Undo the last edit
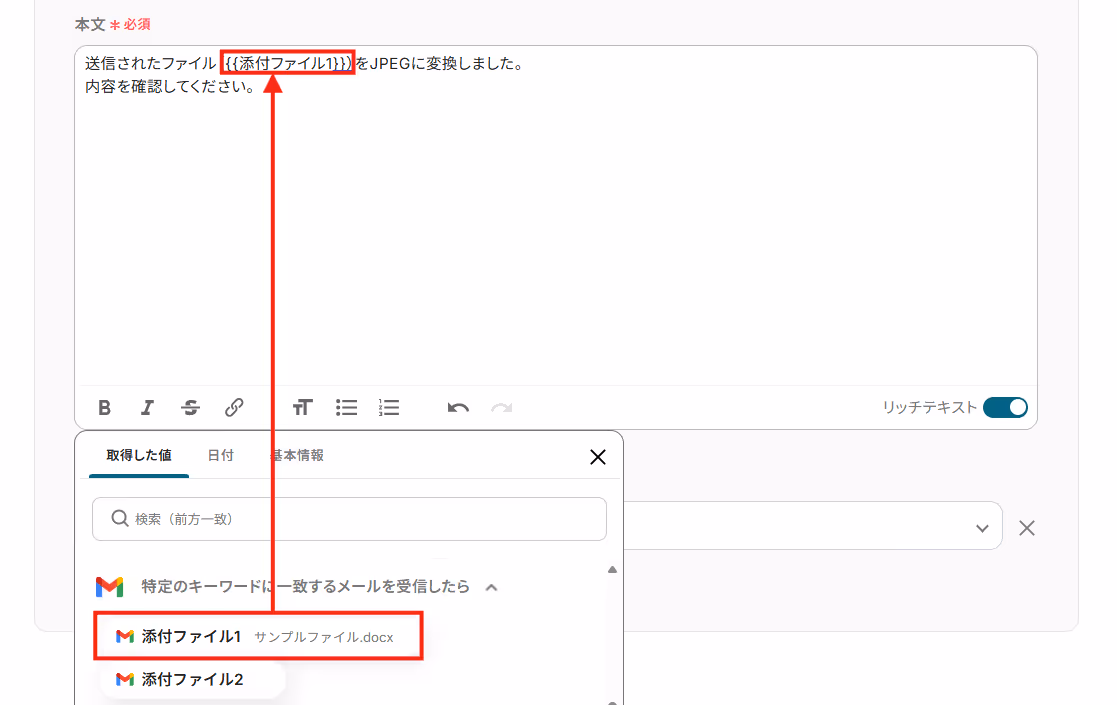 coord(458,407)
